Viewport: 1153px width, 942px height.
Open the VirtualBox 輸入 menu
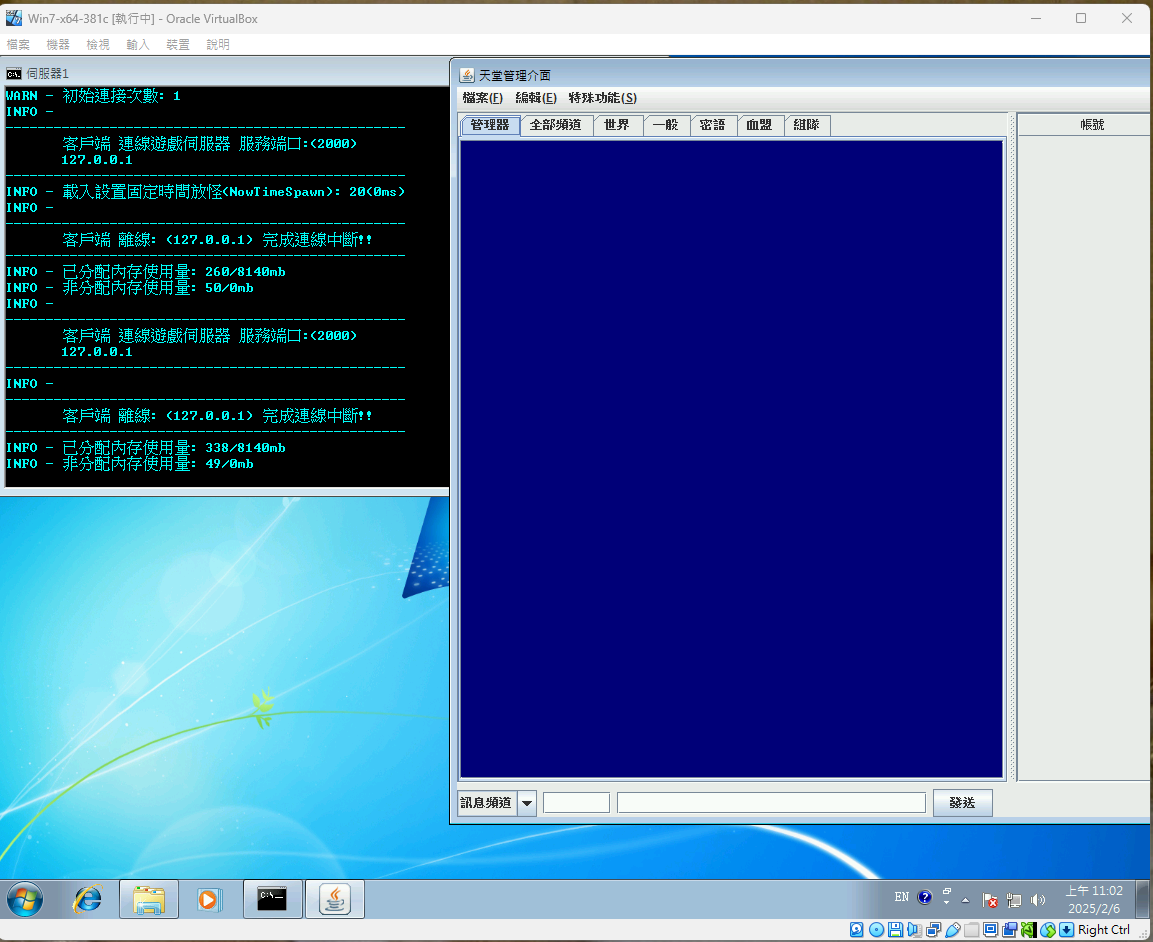(x=138, y=45)
